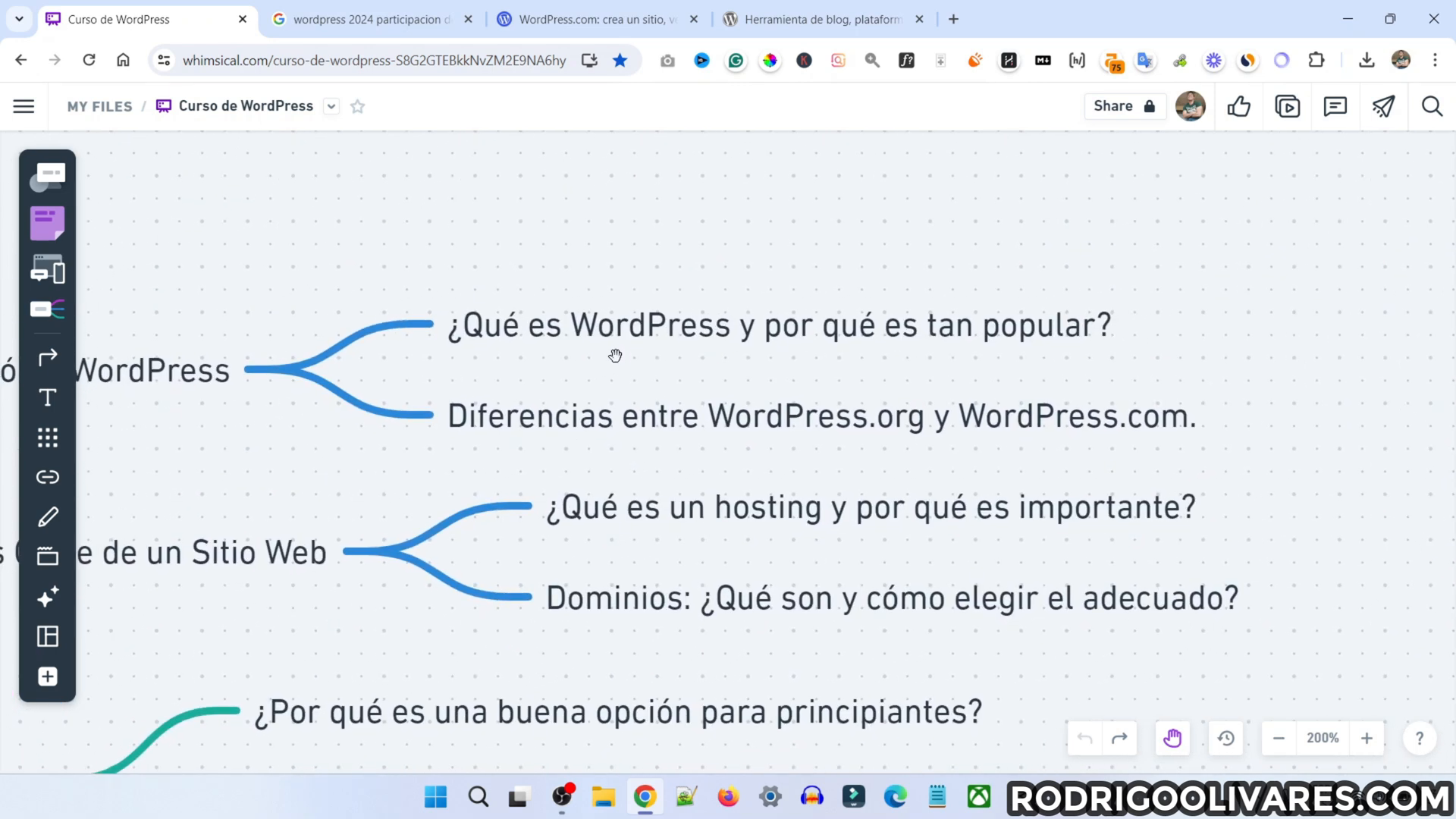Open search with magnifier icon in header
The height and width of the screenshot is (819, 1456).
(x=1432, y=106)
